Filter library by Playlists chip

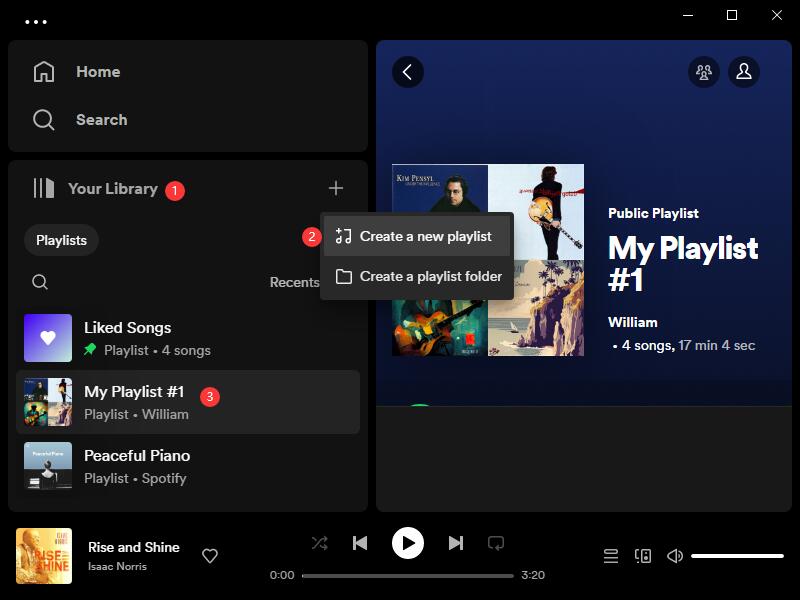pyautogui.click(x=61, y=240)
